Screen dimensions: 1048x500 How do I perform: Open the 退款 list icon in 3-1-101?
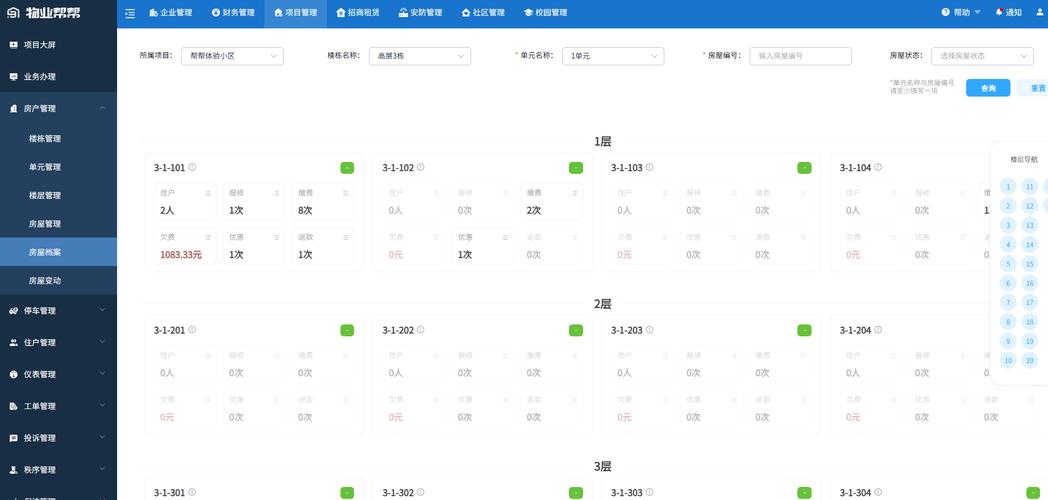tap(346, 237)
